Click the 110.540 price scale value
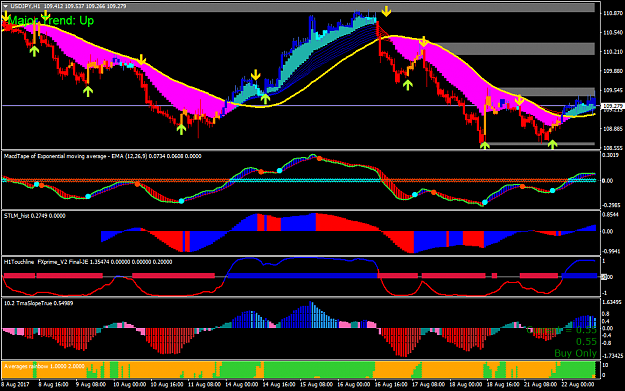 613,32
